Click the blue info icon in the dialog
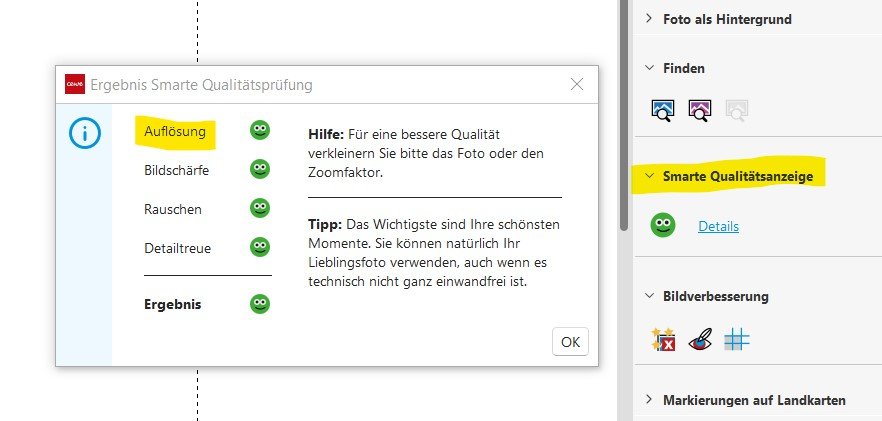882x421 pixels. click(84, 132)
